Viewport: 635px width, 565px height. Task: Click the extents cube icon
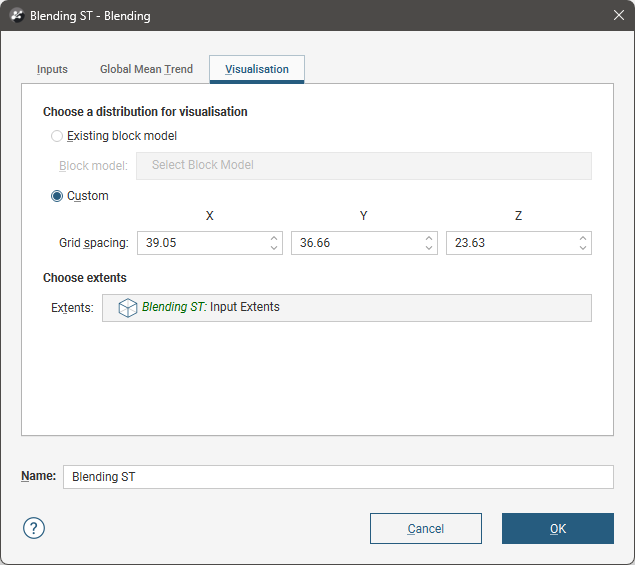click(128, 308)
